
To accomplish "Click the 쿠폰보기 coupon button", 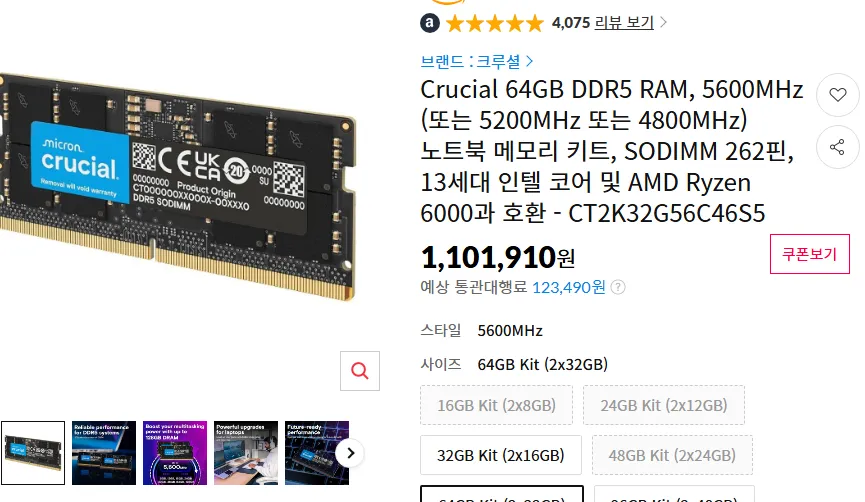I will (810, 254).
